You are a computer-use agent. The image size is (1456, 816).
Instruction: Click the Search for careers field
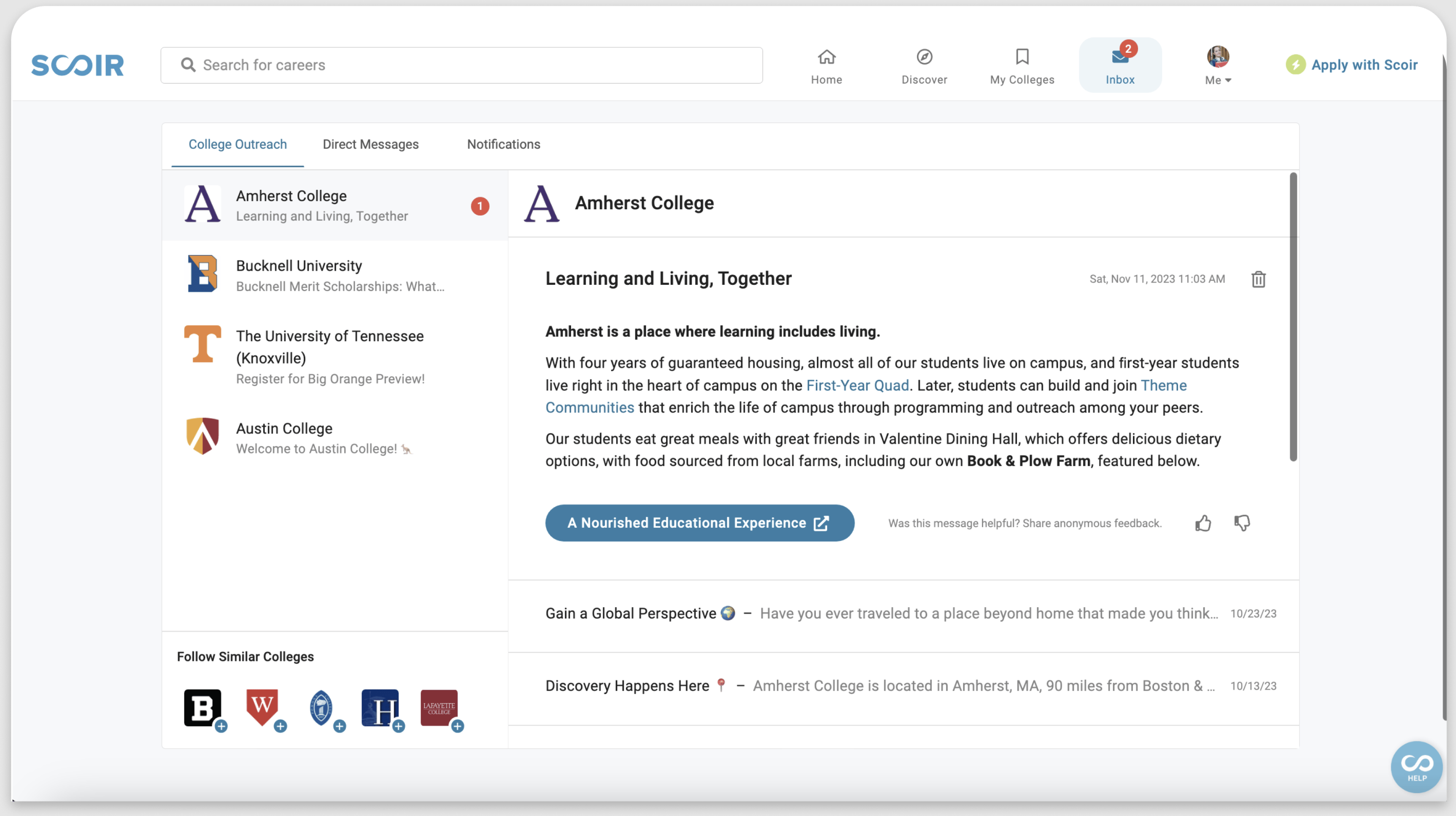(x=461, y=65)
